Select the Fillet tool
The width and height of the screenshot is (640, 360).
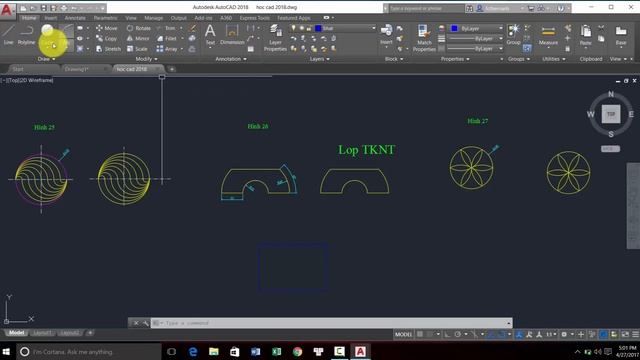point(167,38)
